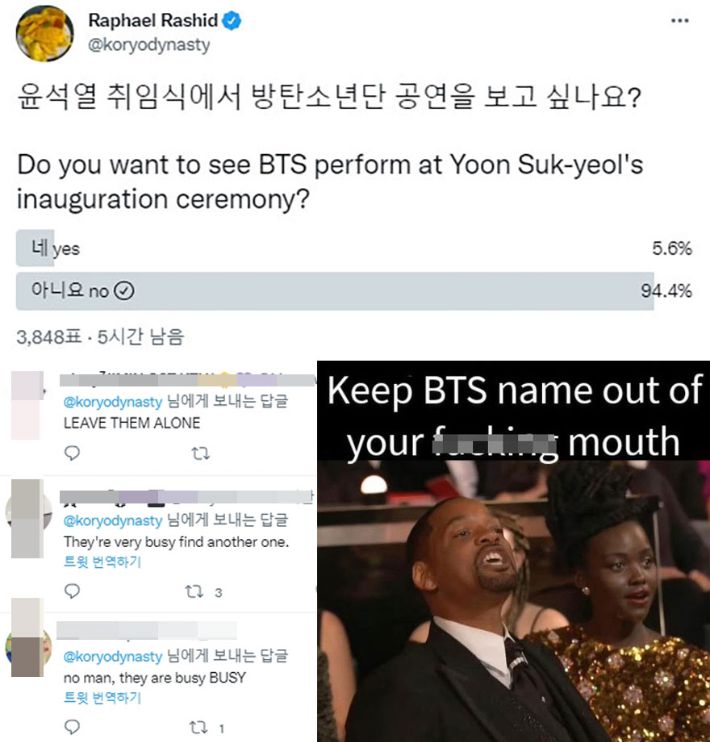The width and height of the screenshot is (710, 742).
Task: Open the @koryodynasty handle under Raphael Rashid
Action: (x=149, y=45)
